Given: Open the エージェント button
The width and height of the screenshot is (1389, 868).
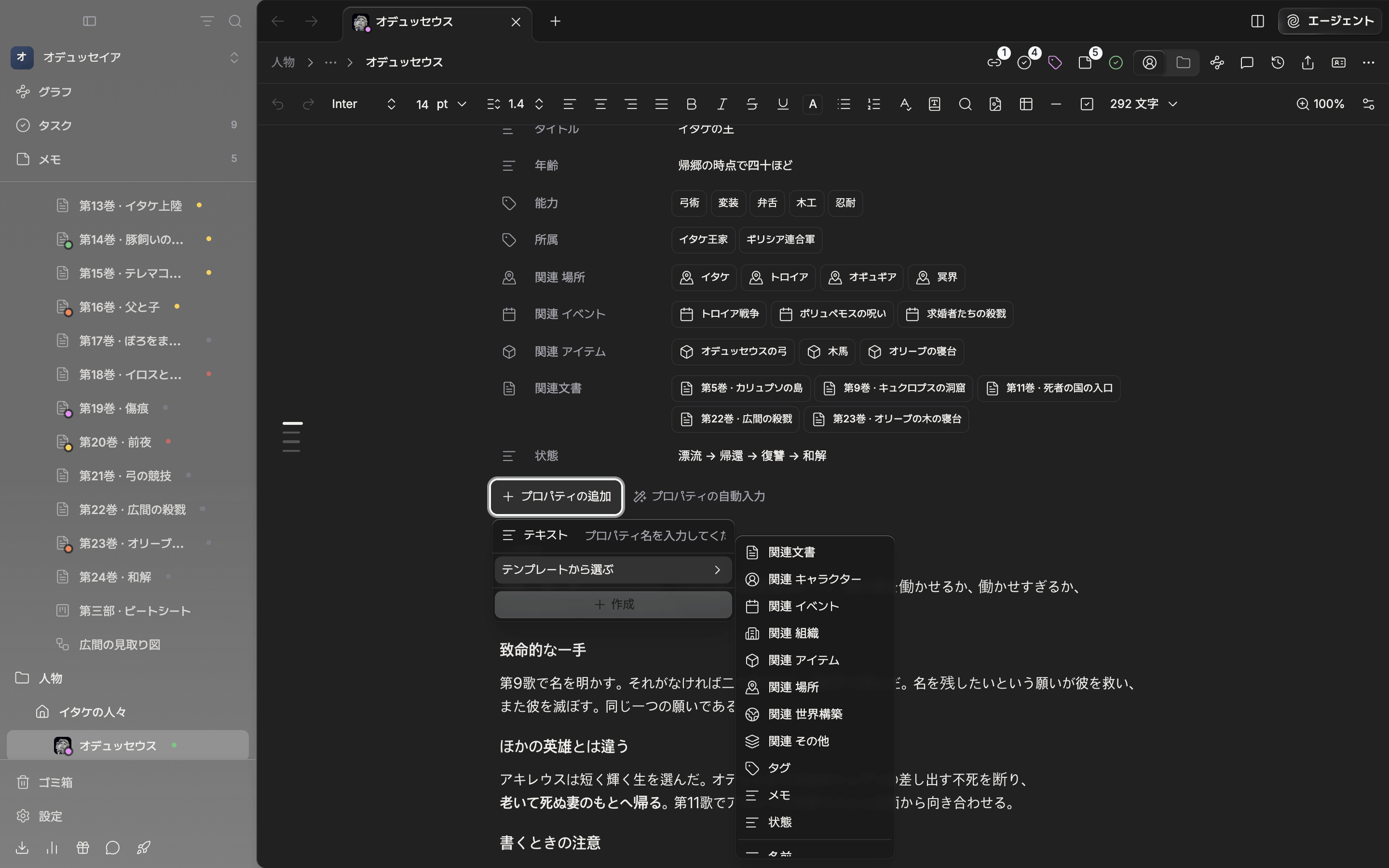Looking at the screenshot, I should 1329,21.
